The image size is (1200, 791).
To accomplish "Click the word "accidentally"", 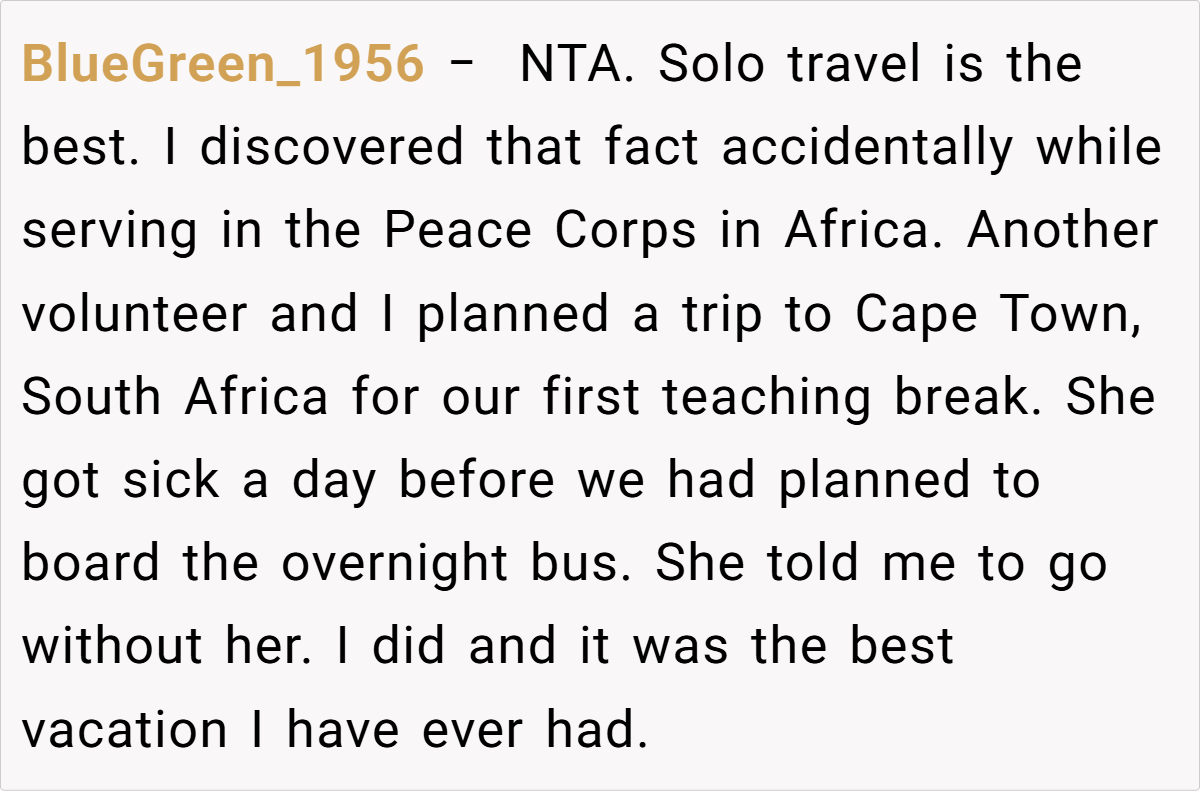I will tap(867, 149).
